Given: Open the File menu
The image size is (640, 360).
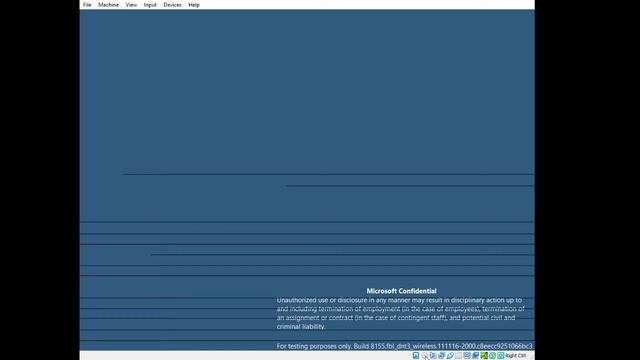Looking at the screenshot, I should pyautogui.click(x=87, y=5).
